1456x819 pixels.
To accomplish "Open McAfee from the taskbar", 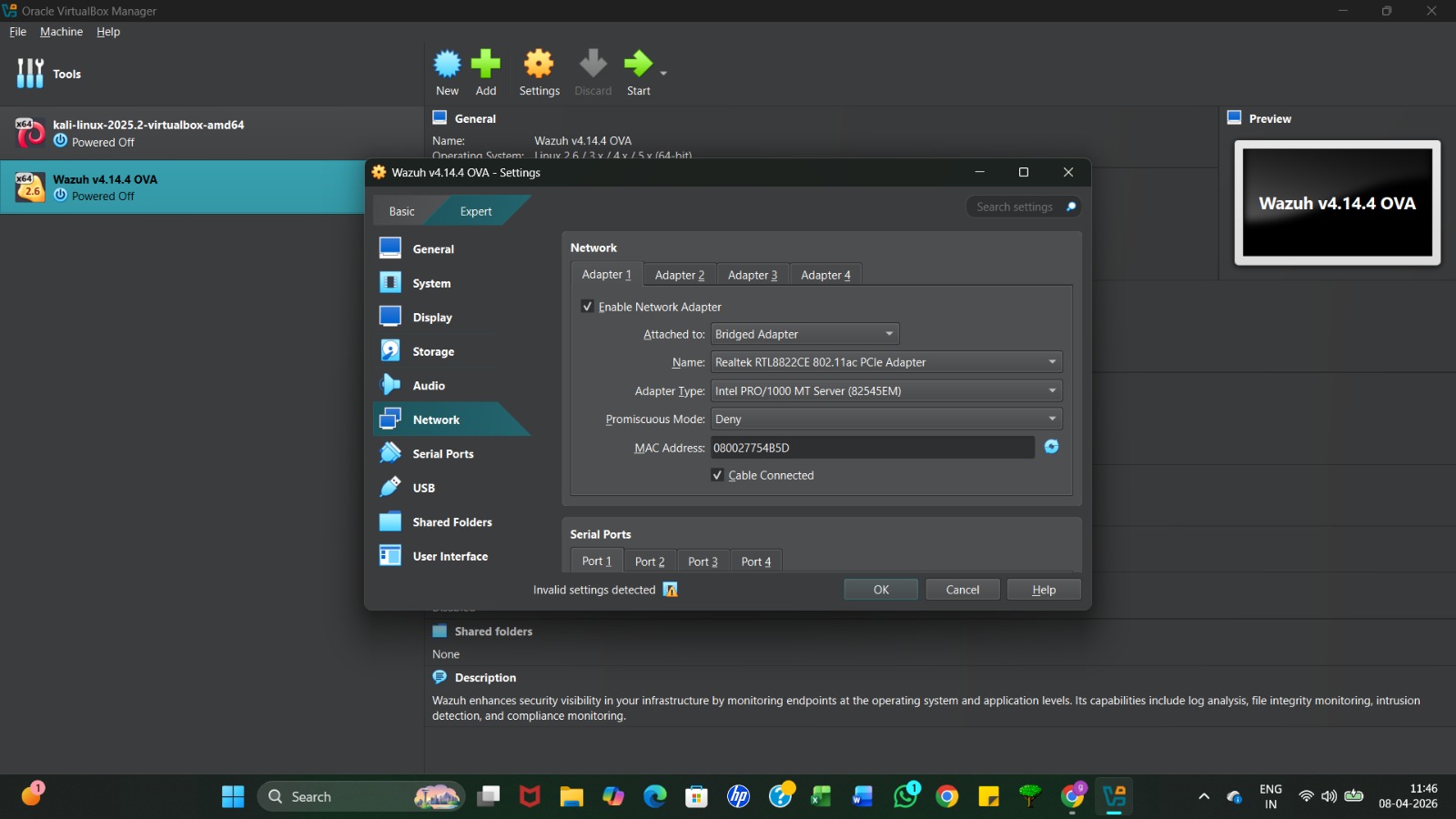I will point(530,796).
